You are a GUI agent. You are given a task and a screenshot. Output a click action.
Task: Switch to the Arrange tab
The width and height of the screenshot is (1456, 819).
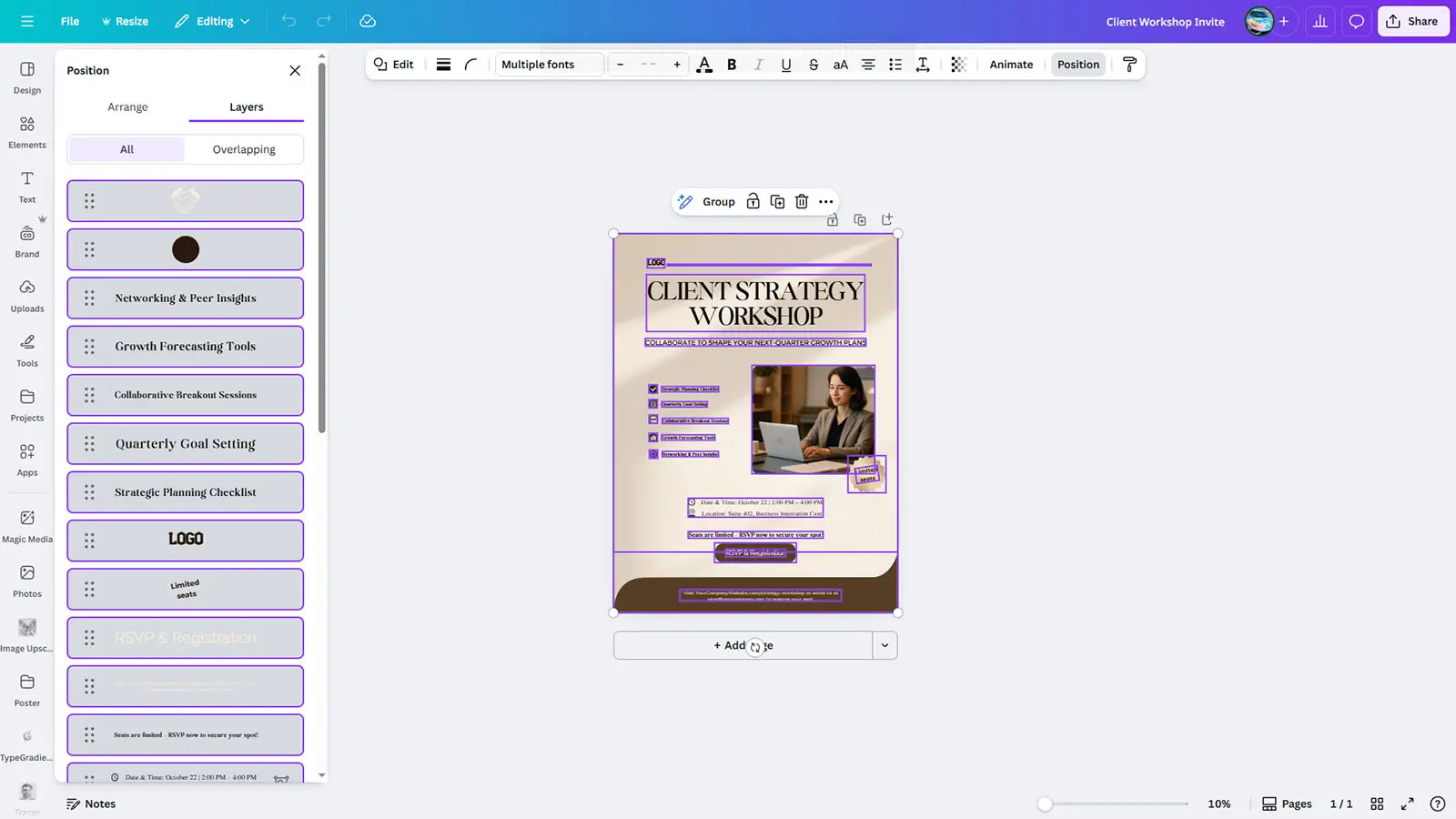pos(127,106)
